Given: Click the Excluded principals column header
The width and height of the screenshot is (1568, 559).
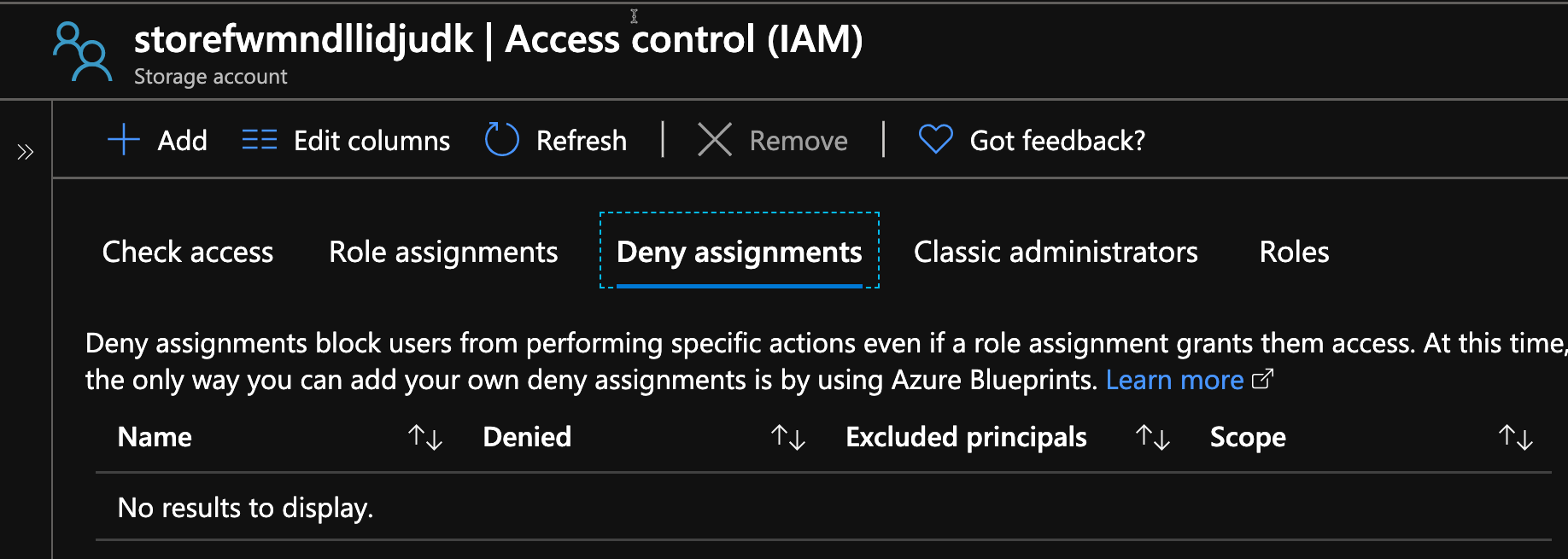Looking at the screenshot, I should (x=966, y=437).
